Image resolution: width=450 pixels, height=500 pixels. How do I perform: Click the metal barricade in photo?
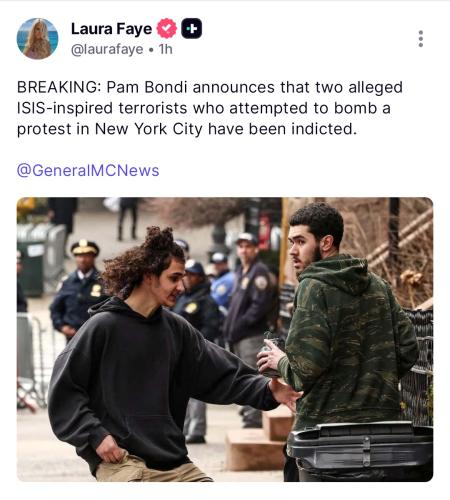(x=32, y=362)
